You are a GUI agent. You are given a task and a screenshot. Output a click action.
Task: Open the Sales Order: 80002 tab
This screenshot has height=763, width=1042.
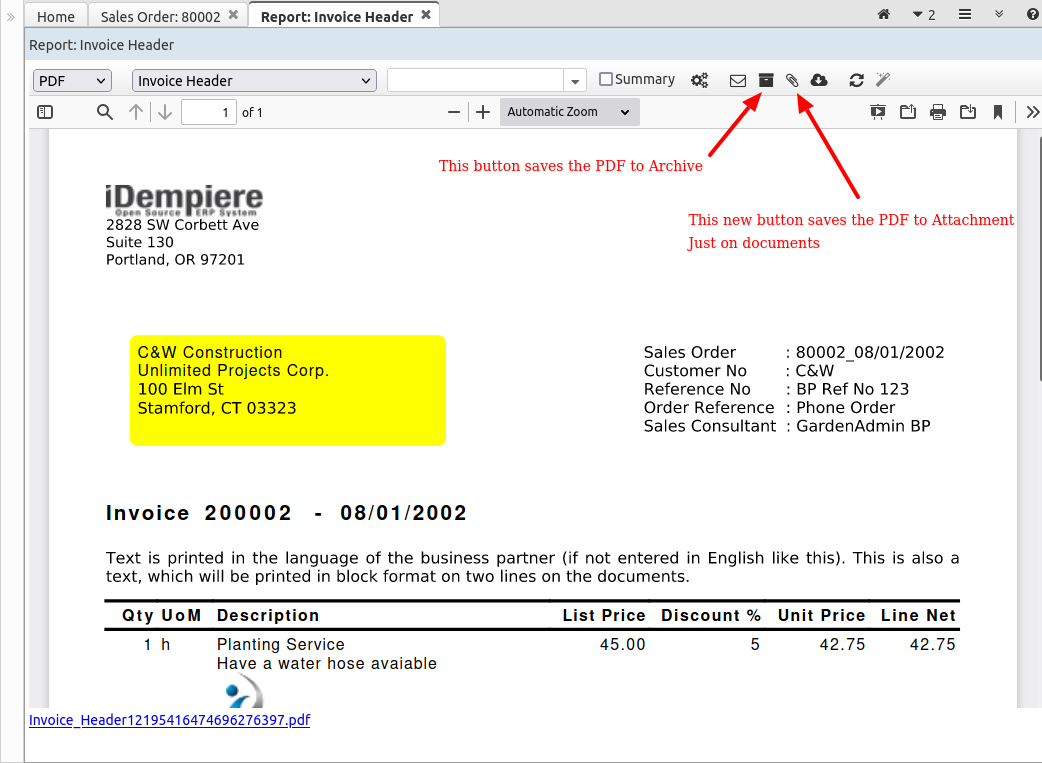[x=160, y=16]
